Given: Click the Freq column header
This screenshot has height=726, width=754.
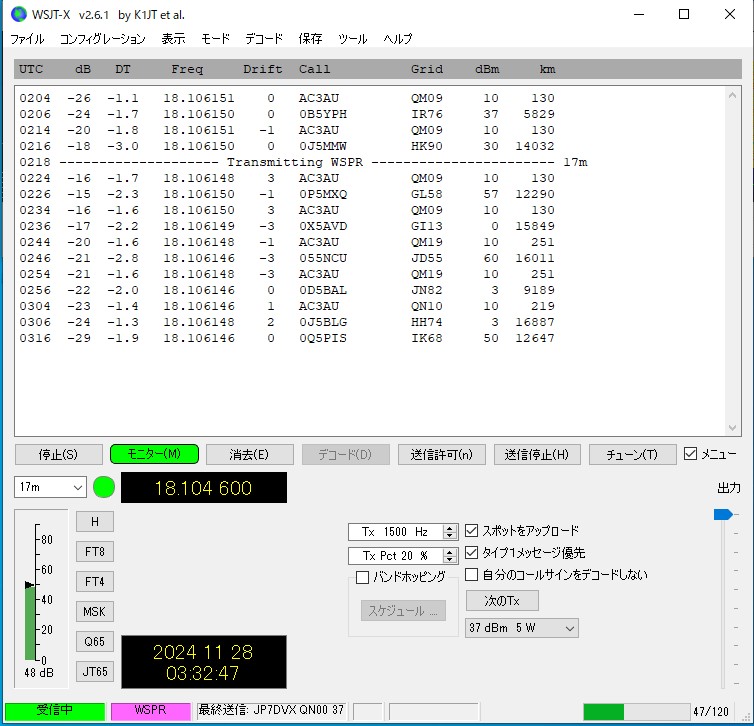Looking at the screenshot, I should 187,69.
